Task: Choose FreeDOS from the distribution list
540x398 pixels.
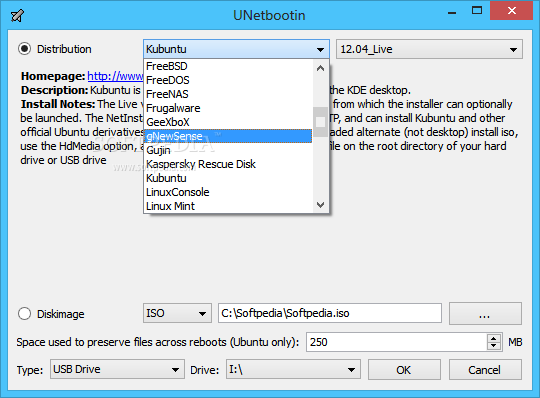Action: click(x=228, y=80)
